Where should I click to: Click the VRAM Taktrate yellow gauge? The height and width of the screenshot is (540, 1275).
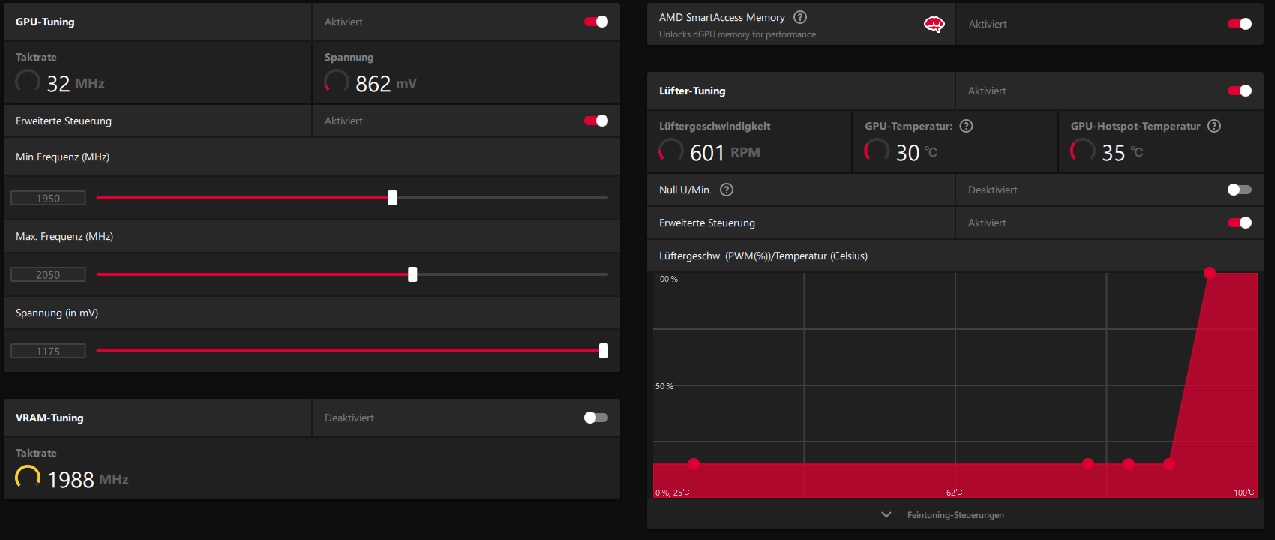28,478
